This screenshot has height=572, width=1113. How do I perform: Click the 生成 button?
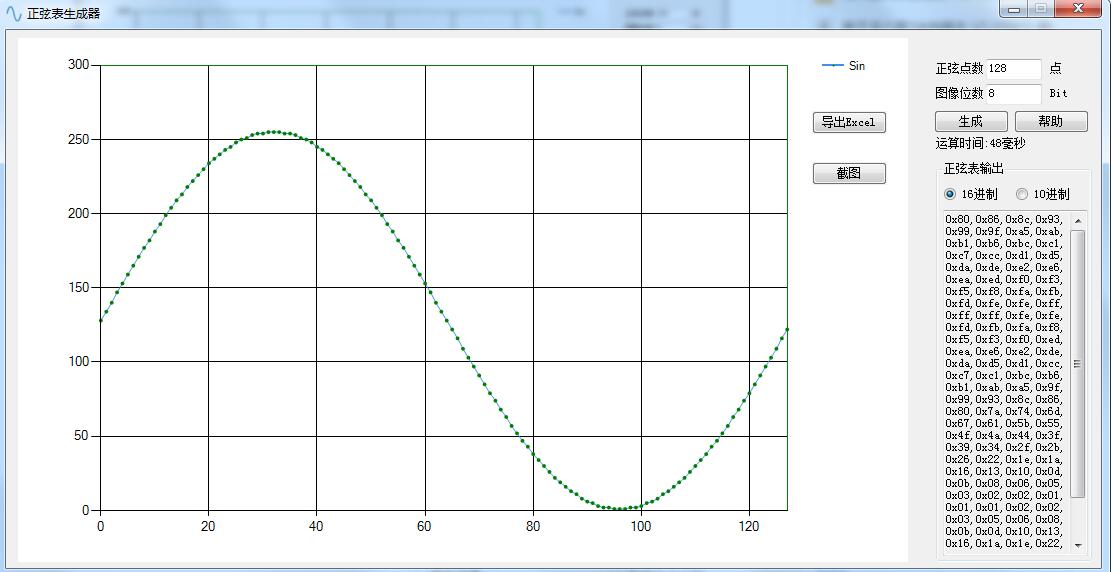(971, 121)
